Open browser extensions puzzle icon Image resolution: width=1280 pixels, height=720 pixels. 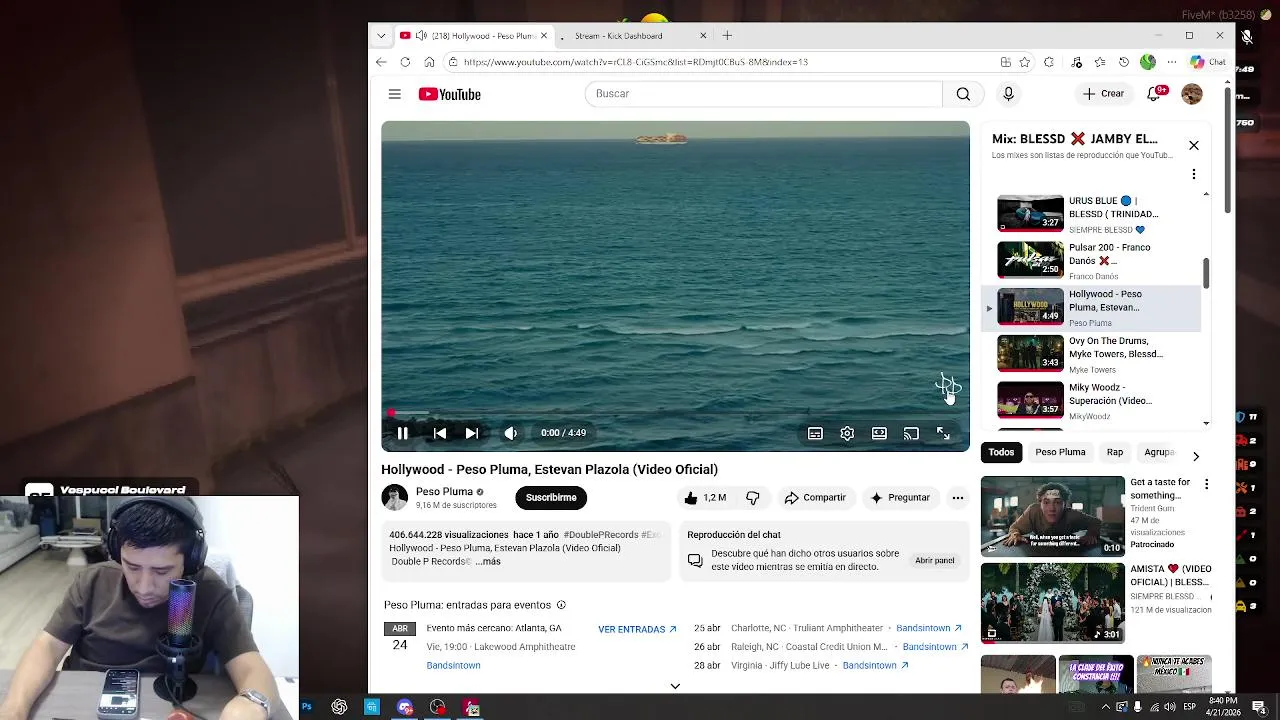(x=1048, y=62)
